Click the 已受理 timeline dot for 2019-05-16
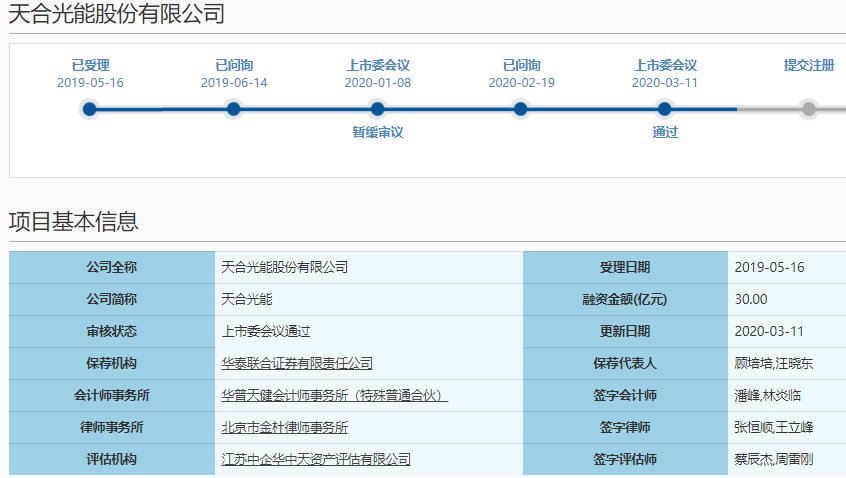This screenshot has width=846, height=478. coord(90,109)
